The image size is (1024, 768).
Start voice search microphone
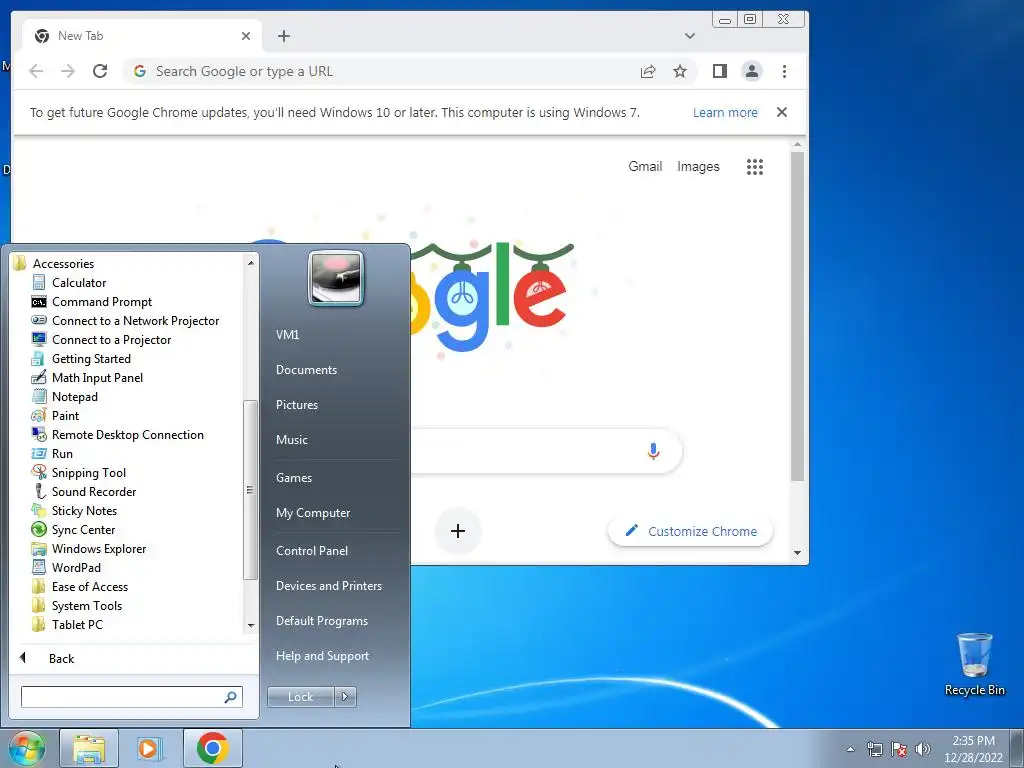tap(653, 451)
